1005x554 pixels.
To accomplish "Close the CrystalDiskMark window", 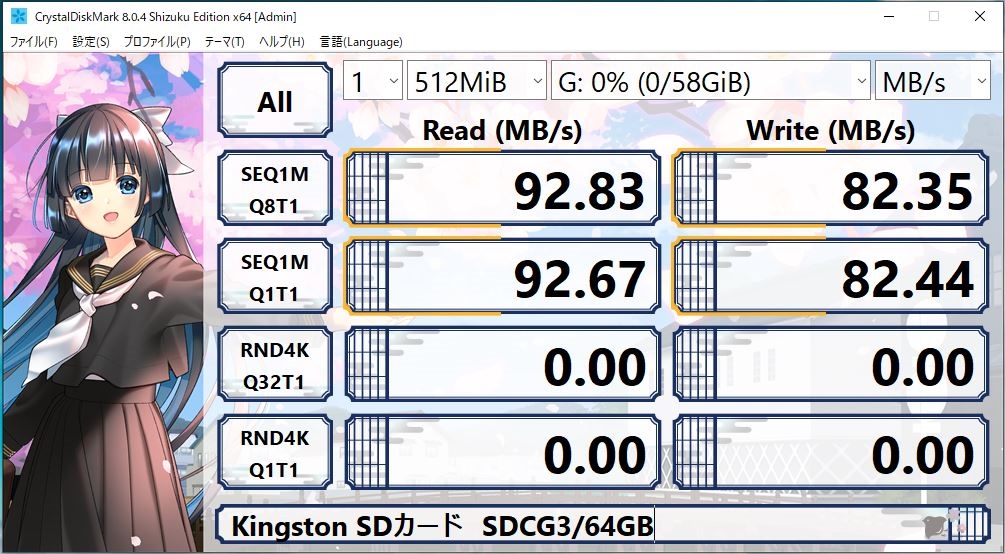I will (980, 16).
